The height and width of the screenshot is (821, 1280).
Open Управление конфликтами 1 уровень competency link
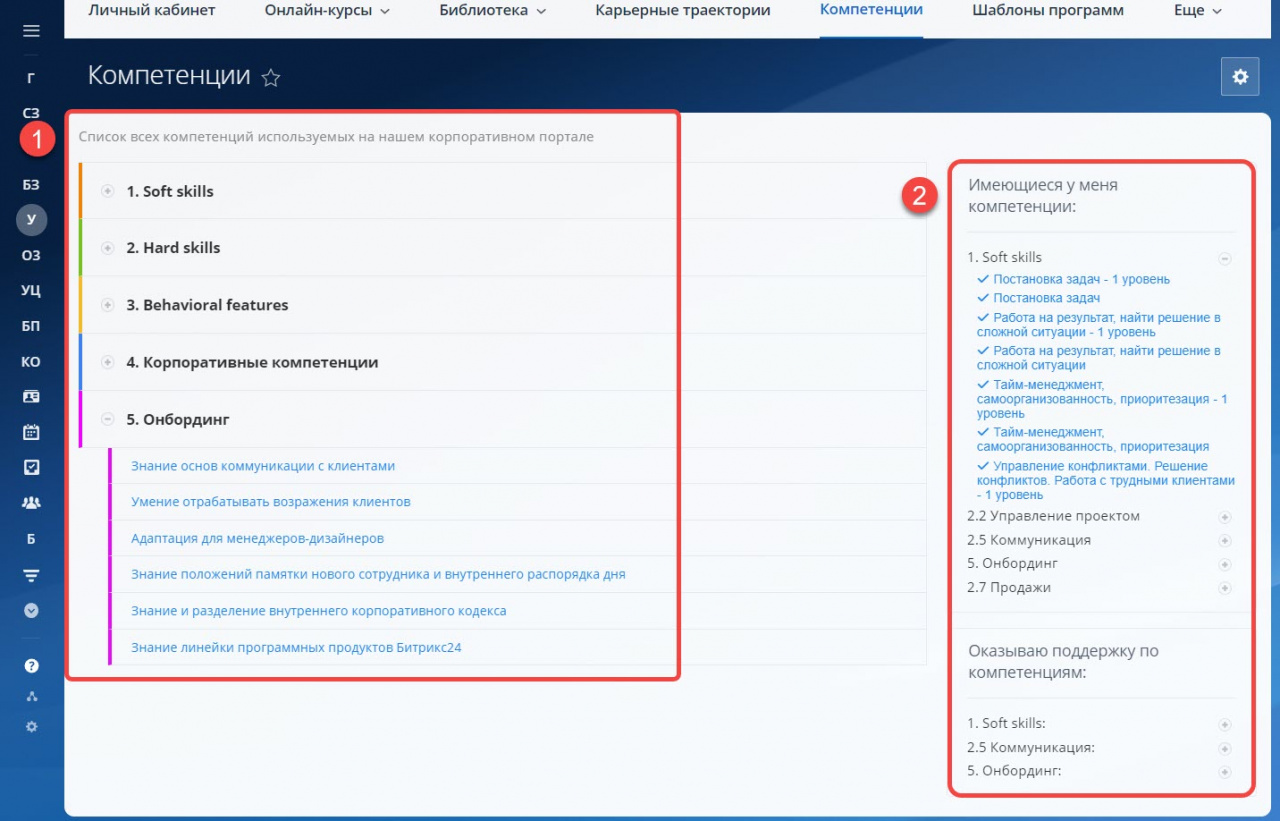tap(1106, 480)
